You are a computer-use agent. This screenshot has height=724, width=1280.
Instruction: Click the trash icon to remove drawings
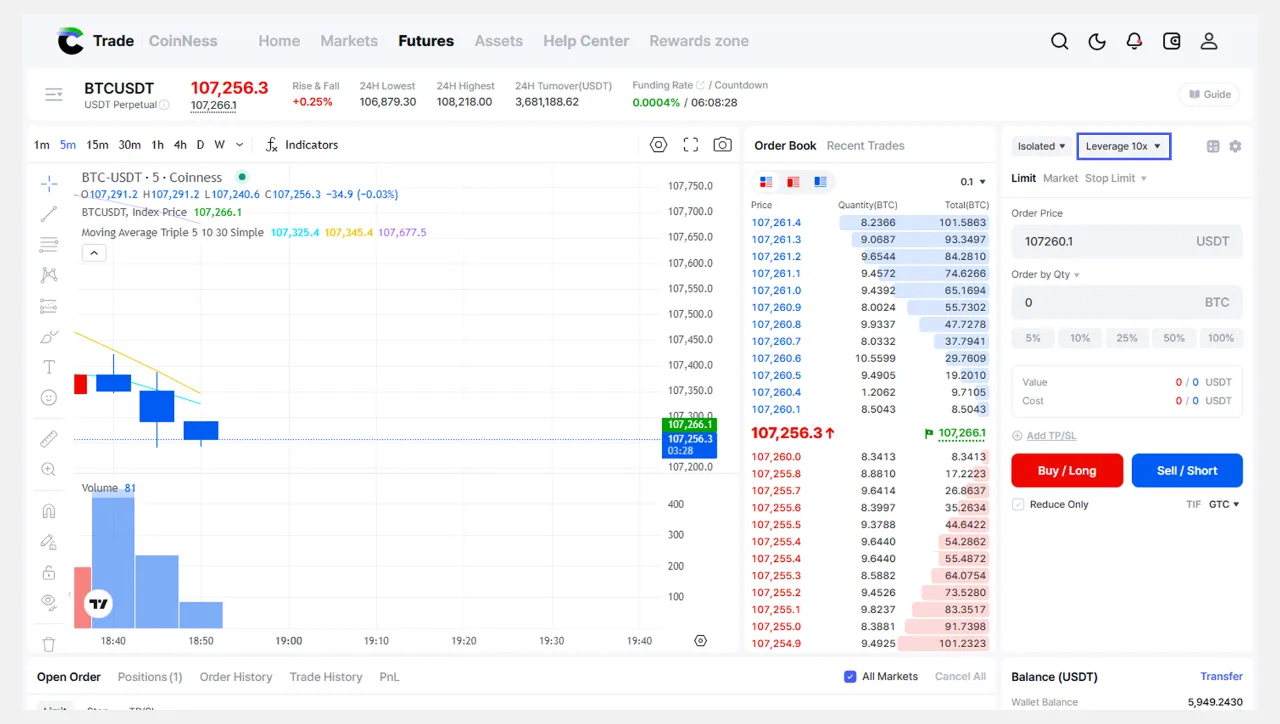pos(48,644)
